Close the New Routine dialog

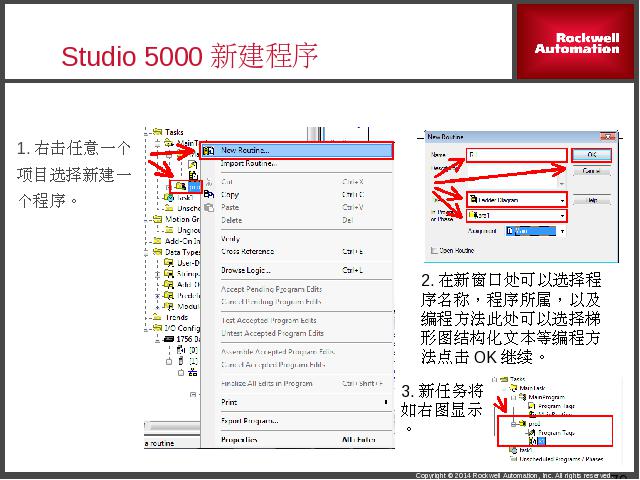point(608,137)
